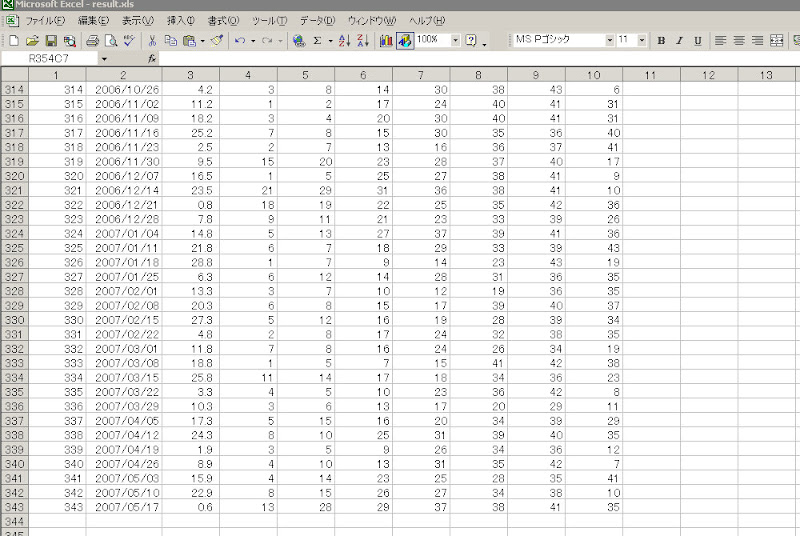This screenshot has height=536, width=800.
Task: Click the AutoSum sigma icon
Action: point(317,41)
